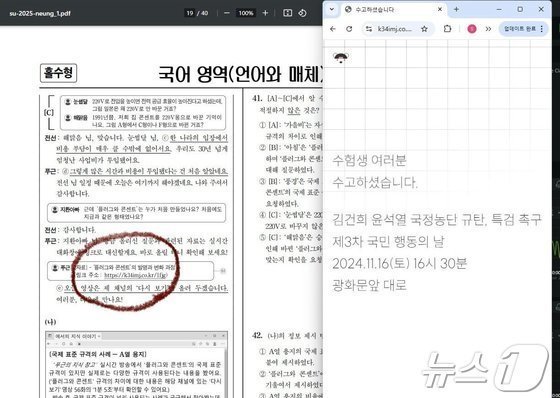Zoom out in the PDF viewer
This screenshot has width=560, height=398.
(x=227, y=13)
